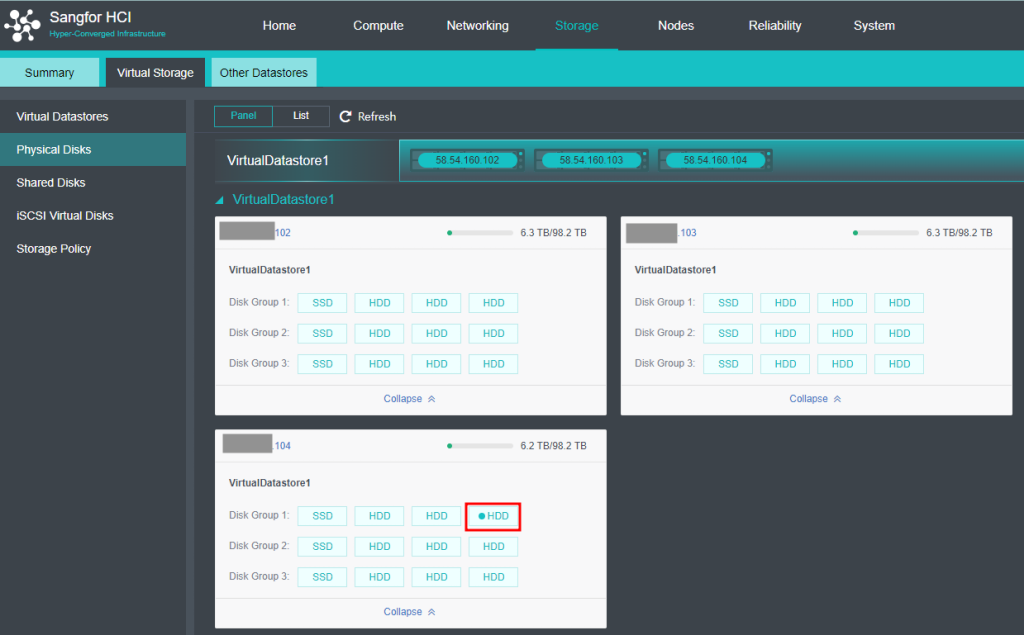Select last HDD in Disk Group 1, node .102

coord(494,303)
